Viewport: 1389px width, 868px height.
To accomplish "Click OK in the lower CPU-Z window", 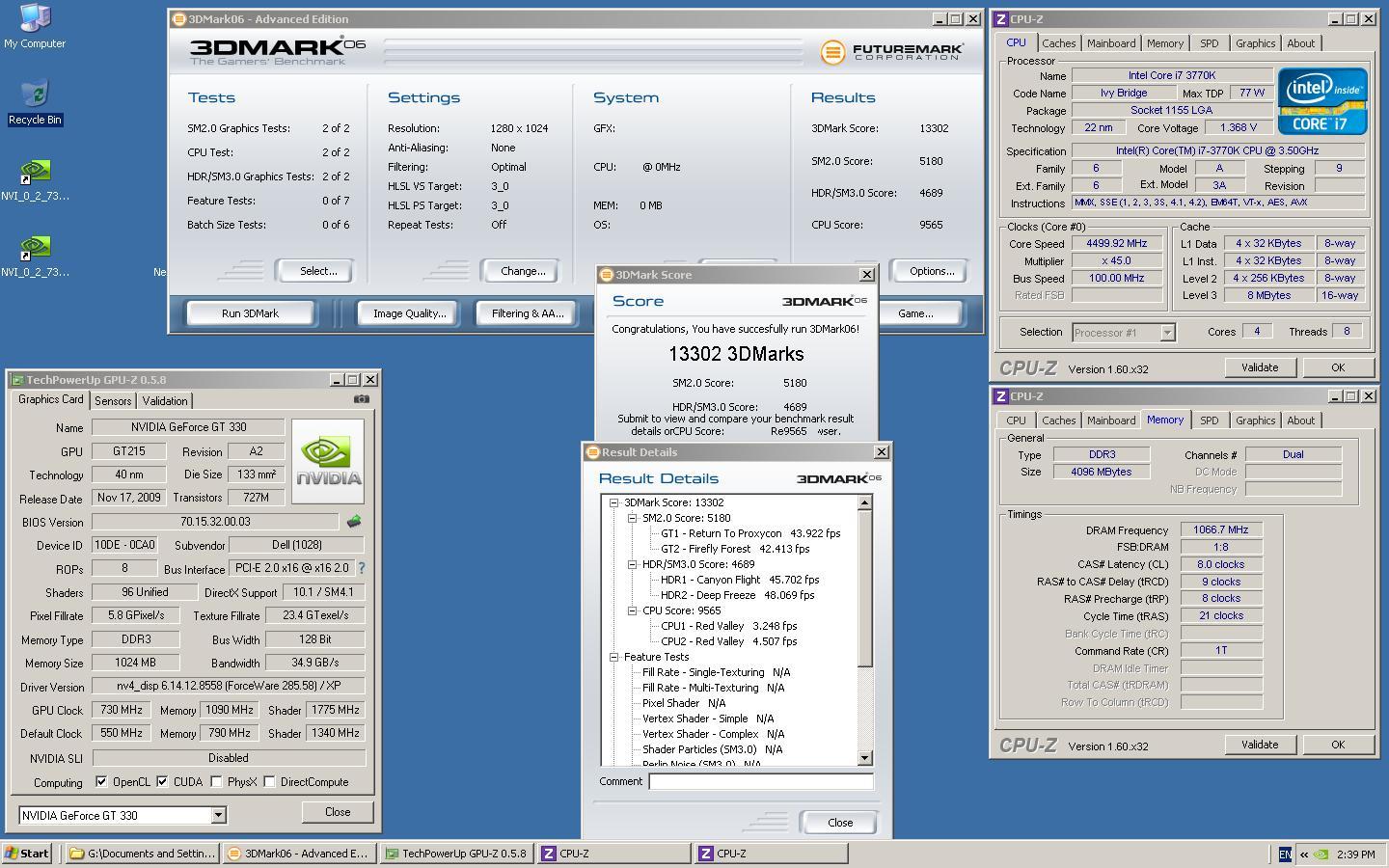I will click(x=1338, y=745).
